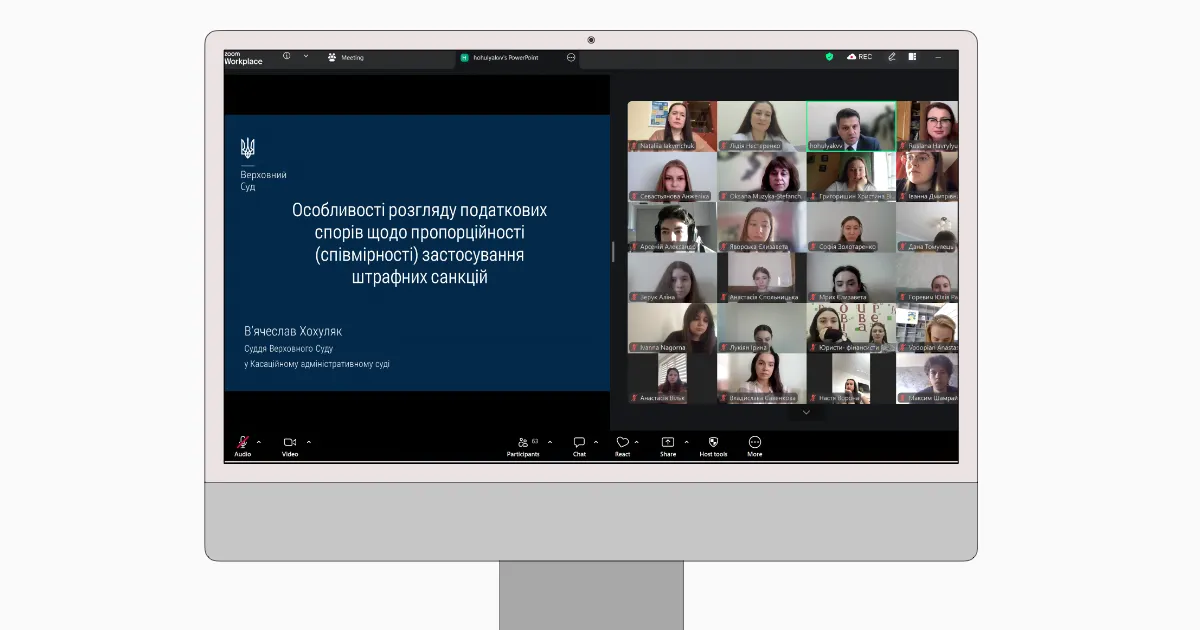The height and width of the screenshot is (630, 1200).
Task: Expand the Participants options caret
Action: (x=549, y=442)
